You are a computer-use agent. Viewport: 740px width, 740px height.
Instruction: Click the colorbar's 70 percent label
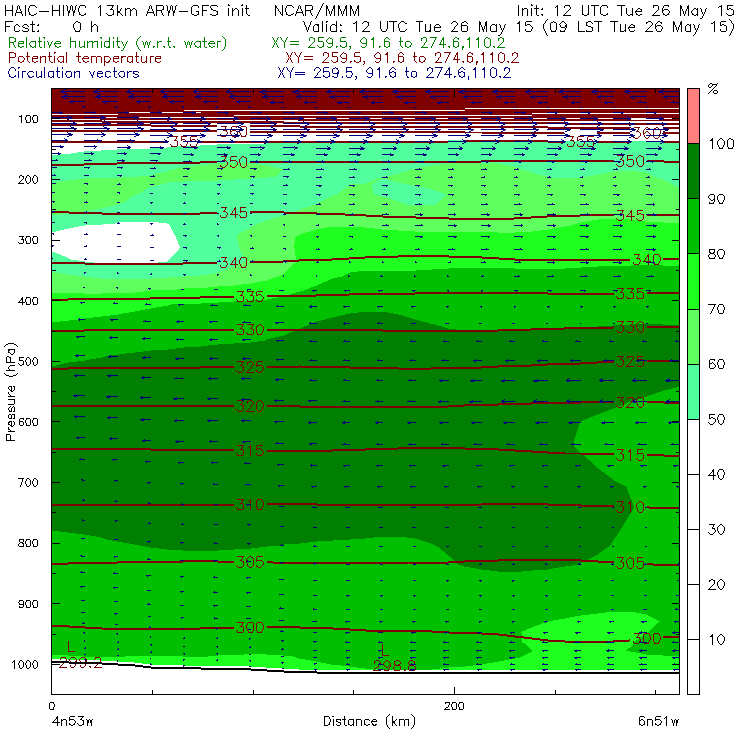point(716,309)
